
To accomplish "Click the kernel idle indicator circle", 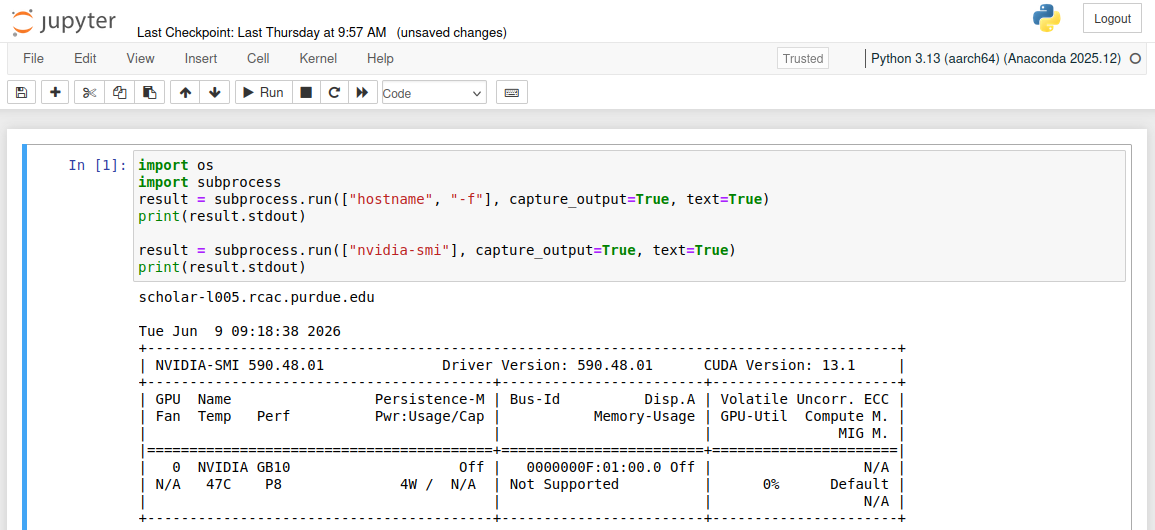I will (1135, 59).
